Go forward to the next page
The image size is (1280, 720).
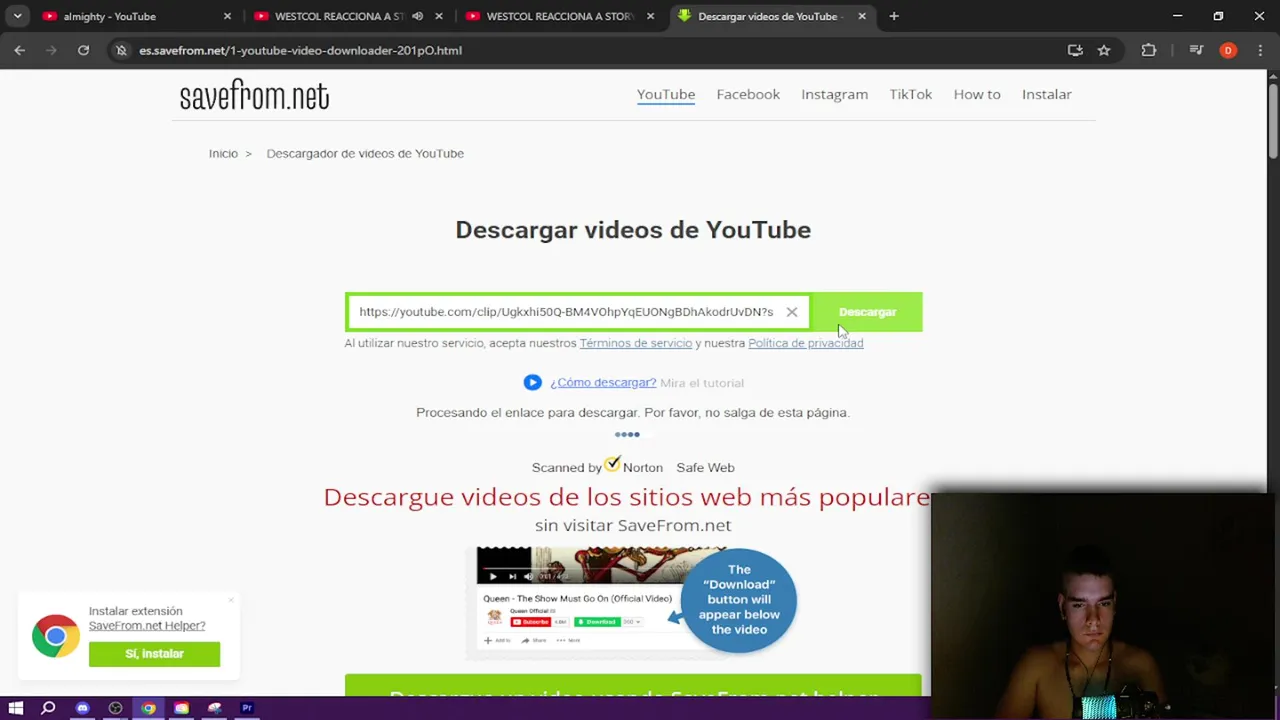pos(51,50)
